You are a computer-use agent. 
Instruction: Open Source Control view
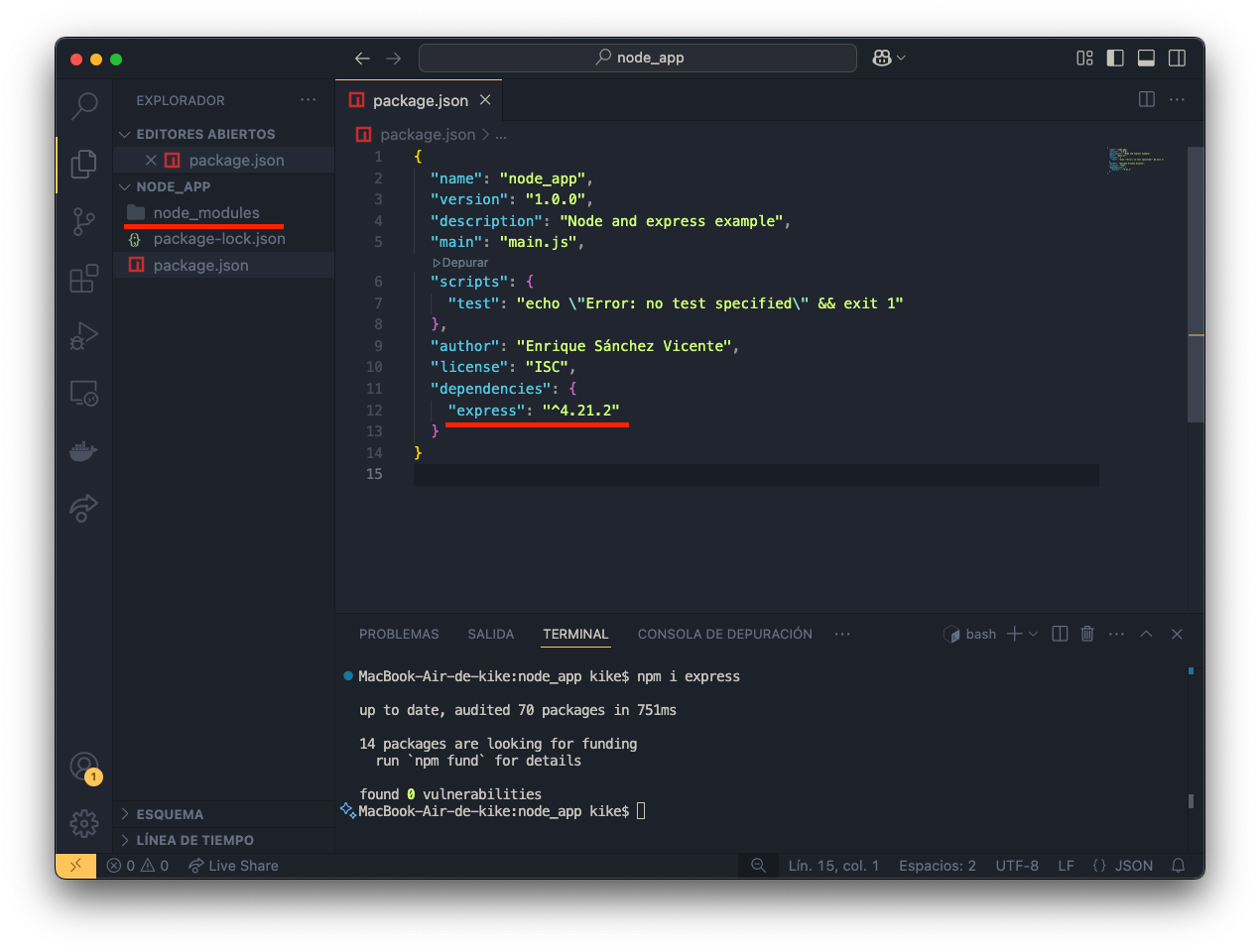pos(84,221)
